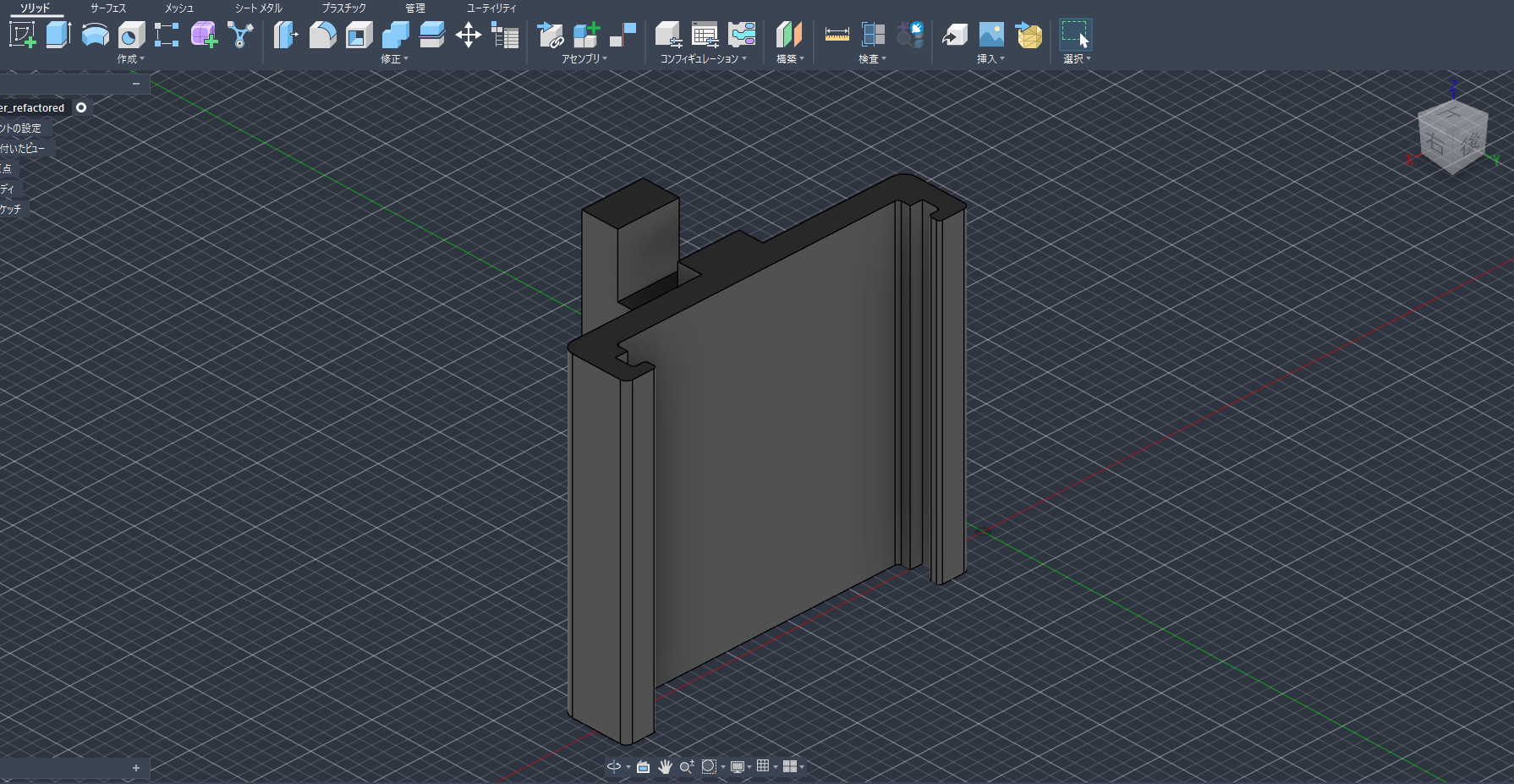
Task: Click the Offset Plane construct icon
Action: tap(788, 35)
